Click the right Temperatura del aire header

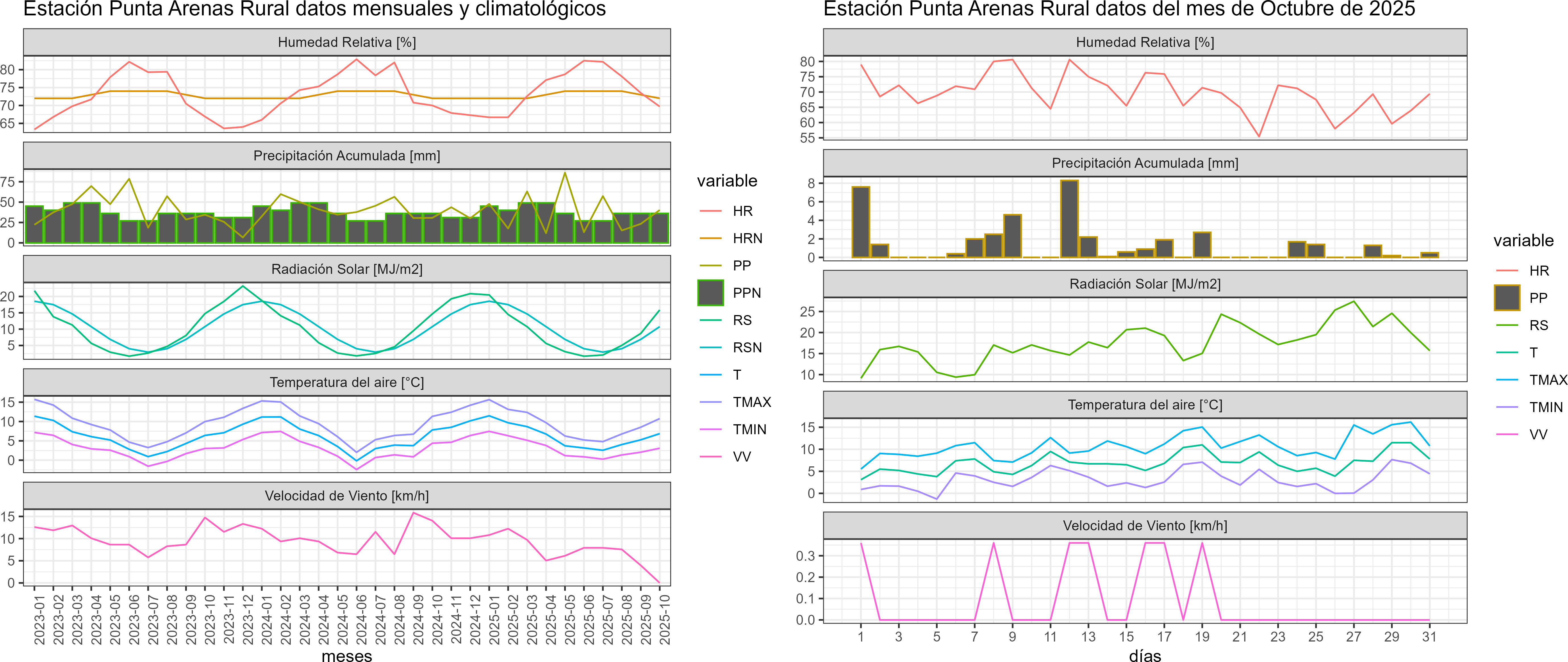[1144, 405]
